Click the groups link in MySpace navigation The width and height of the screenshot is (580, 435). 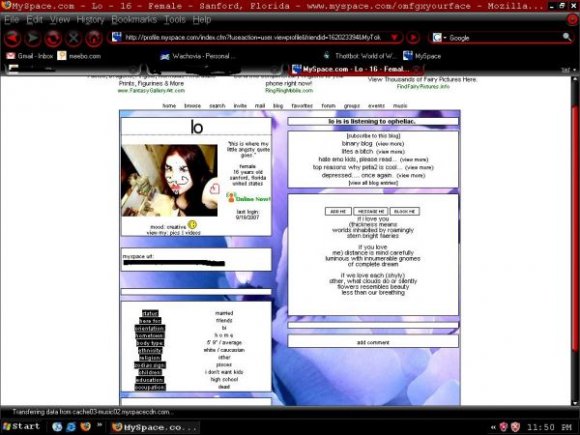point(352,106)
